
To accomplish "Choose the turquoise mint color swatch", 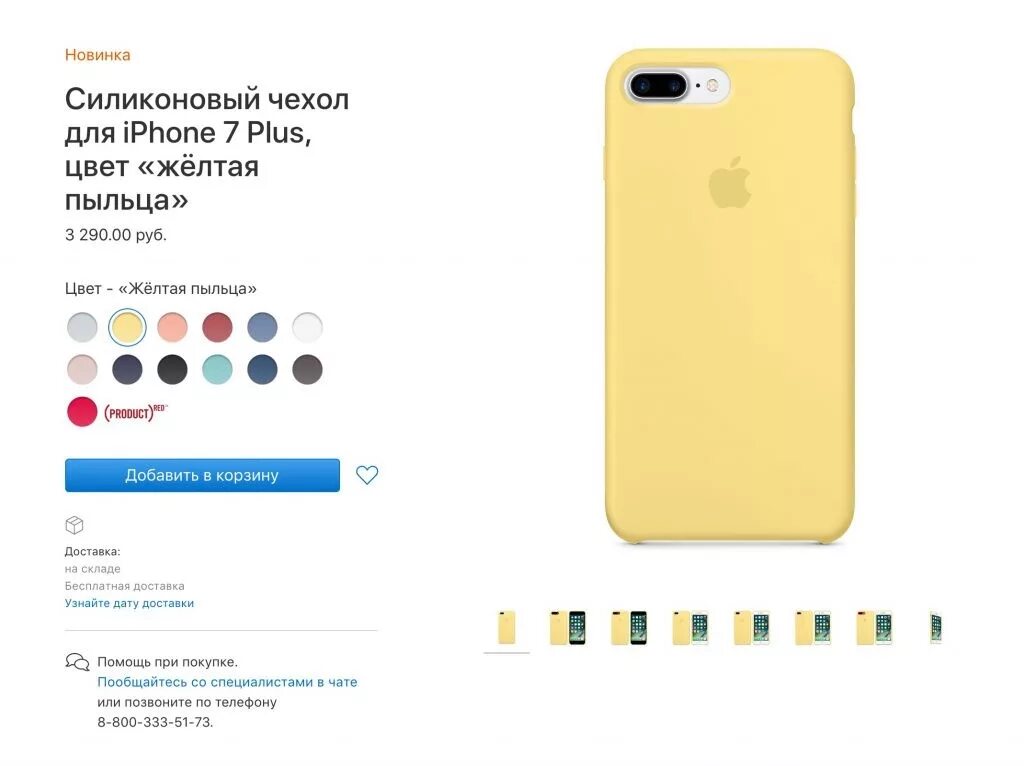I will [x=217, y=370].
